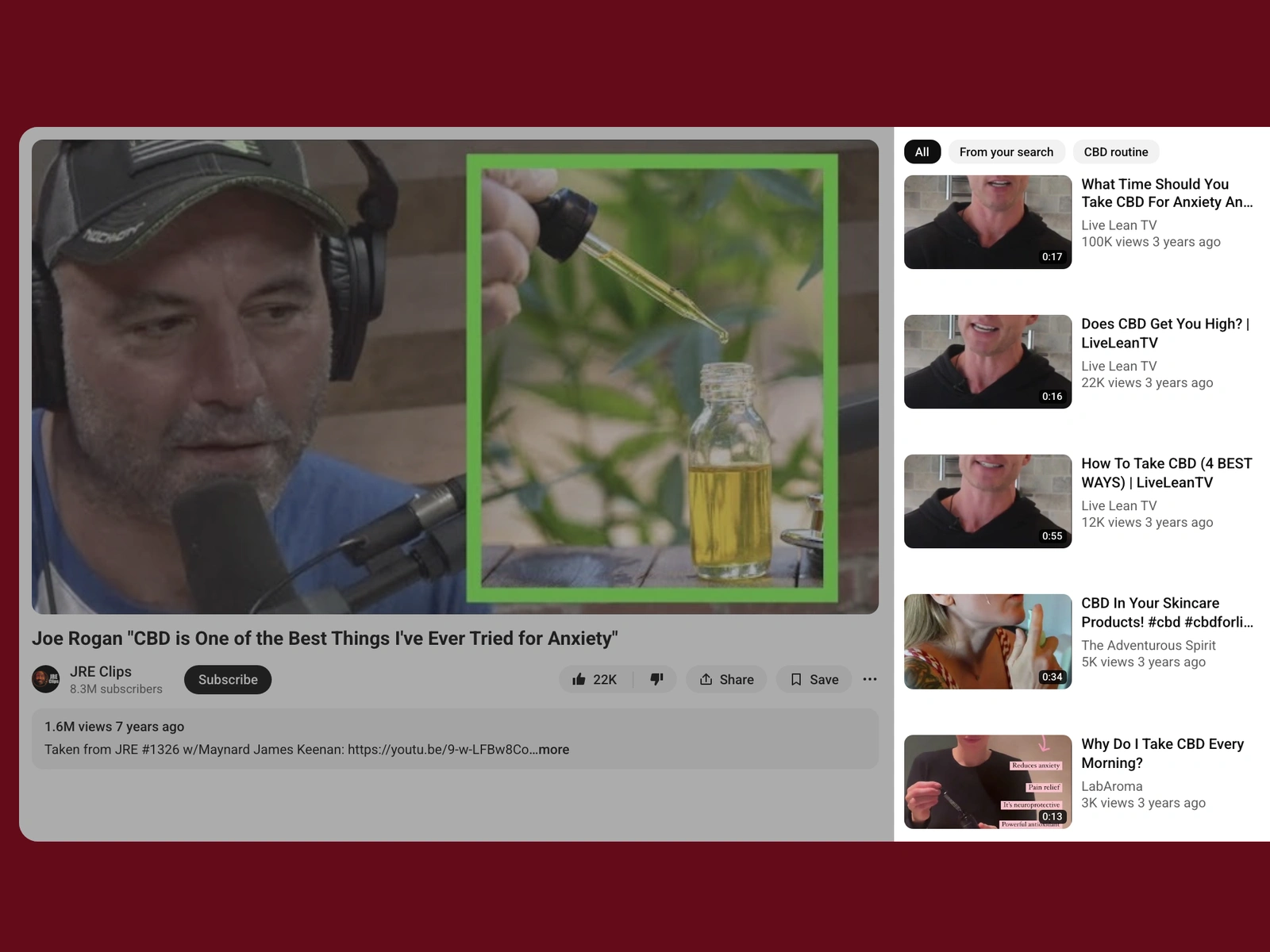1270x952 pixels.
Task: Select CBD routine filter chip
Action: [1116, 152]
